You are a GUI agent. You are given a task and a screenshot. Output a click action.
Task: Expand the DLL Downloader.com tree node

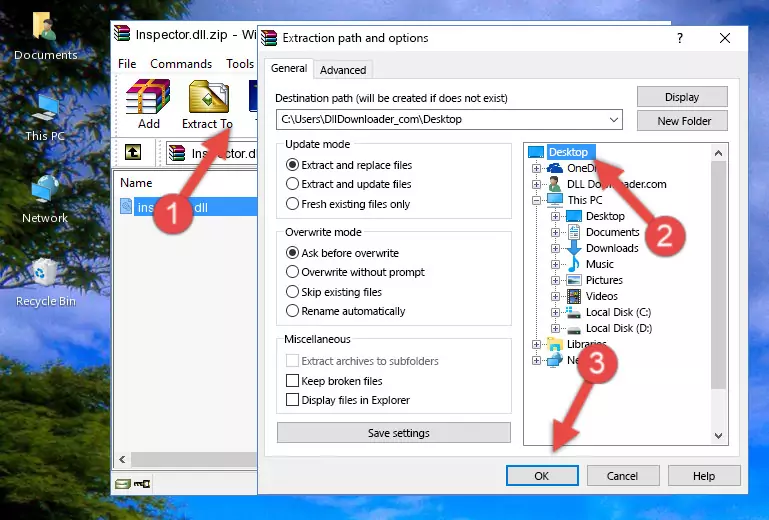pyautogui.click(x=537, y=184)
